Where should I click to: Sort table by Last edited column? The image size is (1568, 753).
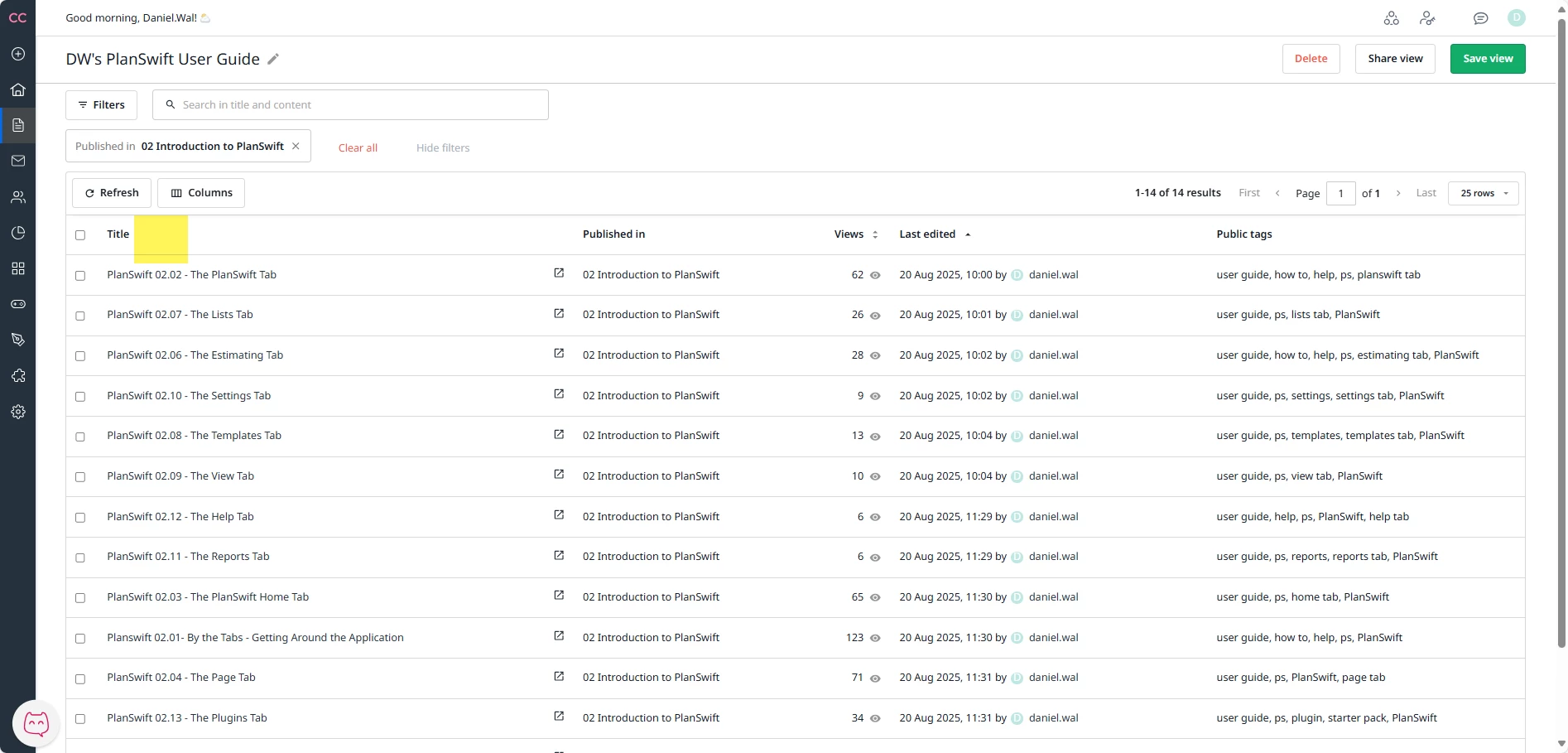click(935, 234)
